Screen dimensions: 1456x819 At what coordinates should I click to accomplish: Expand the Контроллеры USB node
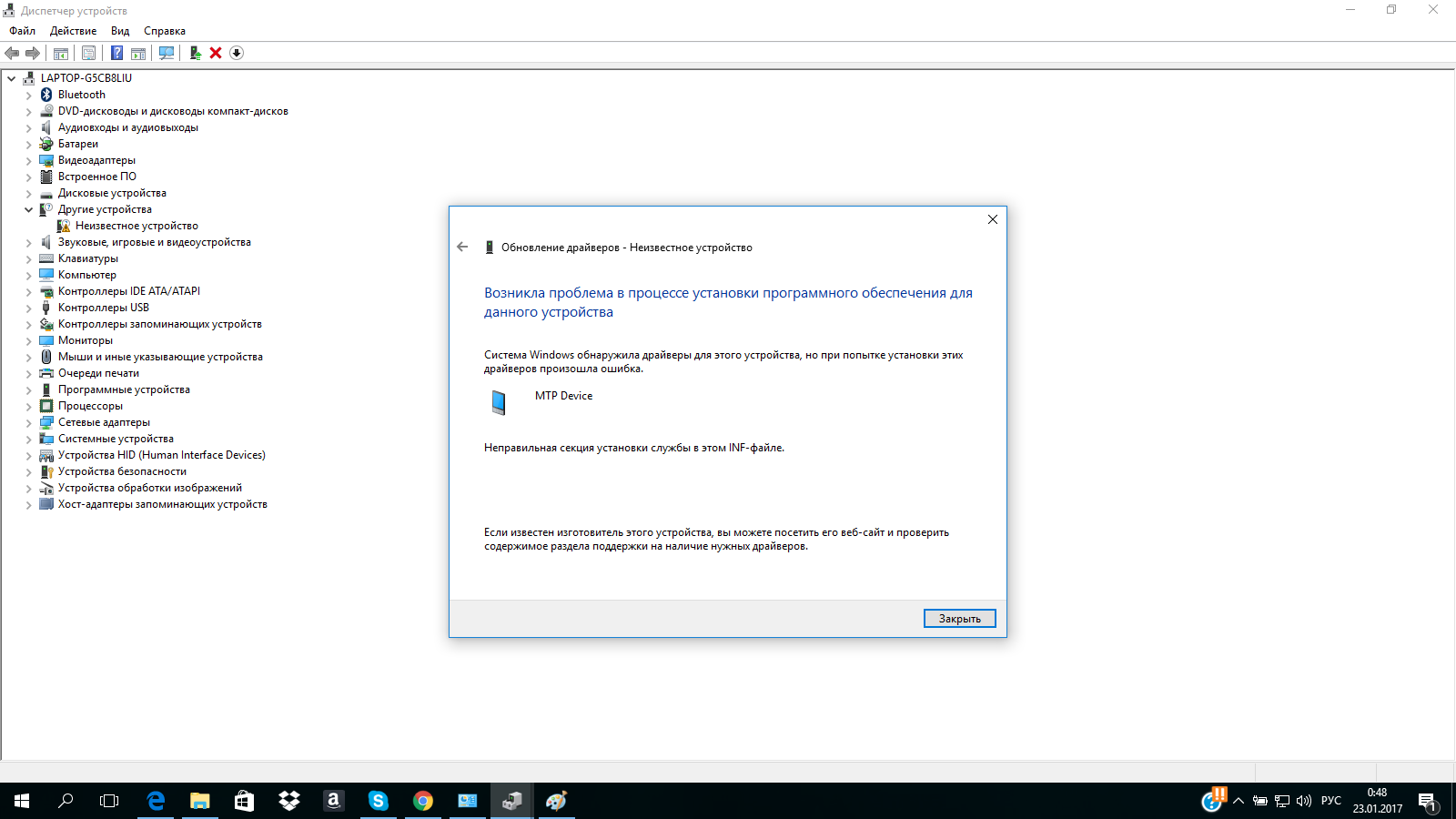(x=28, y=308)
